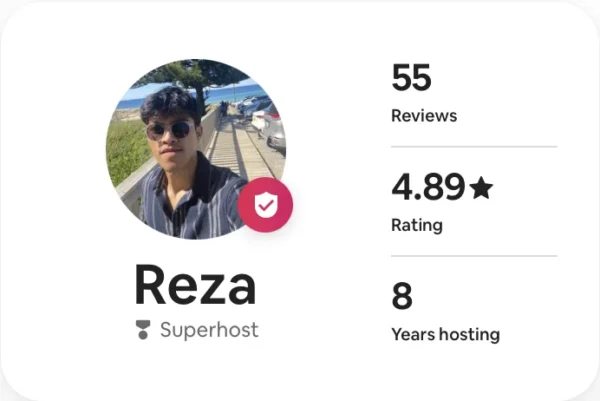600x401 pixels.
Task: Open Reza's circular profile photo
Action: pyautogui.click(x=196, y=149)
